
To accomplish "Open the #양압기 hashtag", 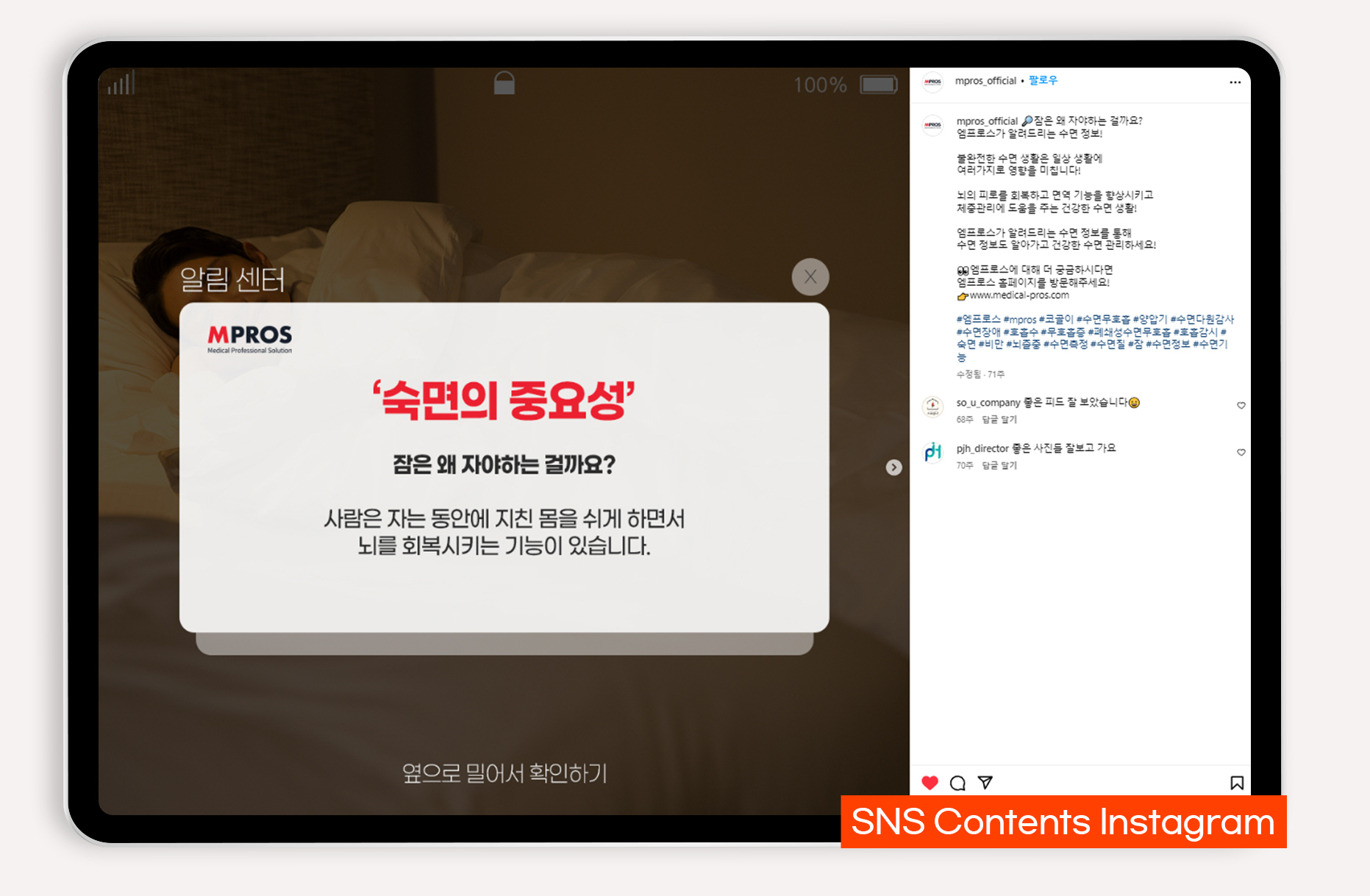I will (x=1149, y=320).
